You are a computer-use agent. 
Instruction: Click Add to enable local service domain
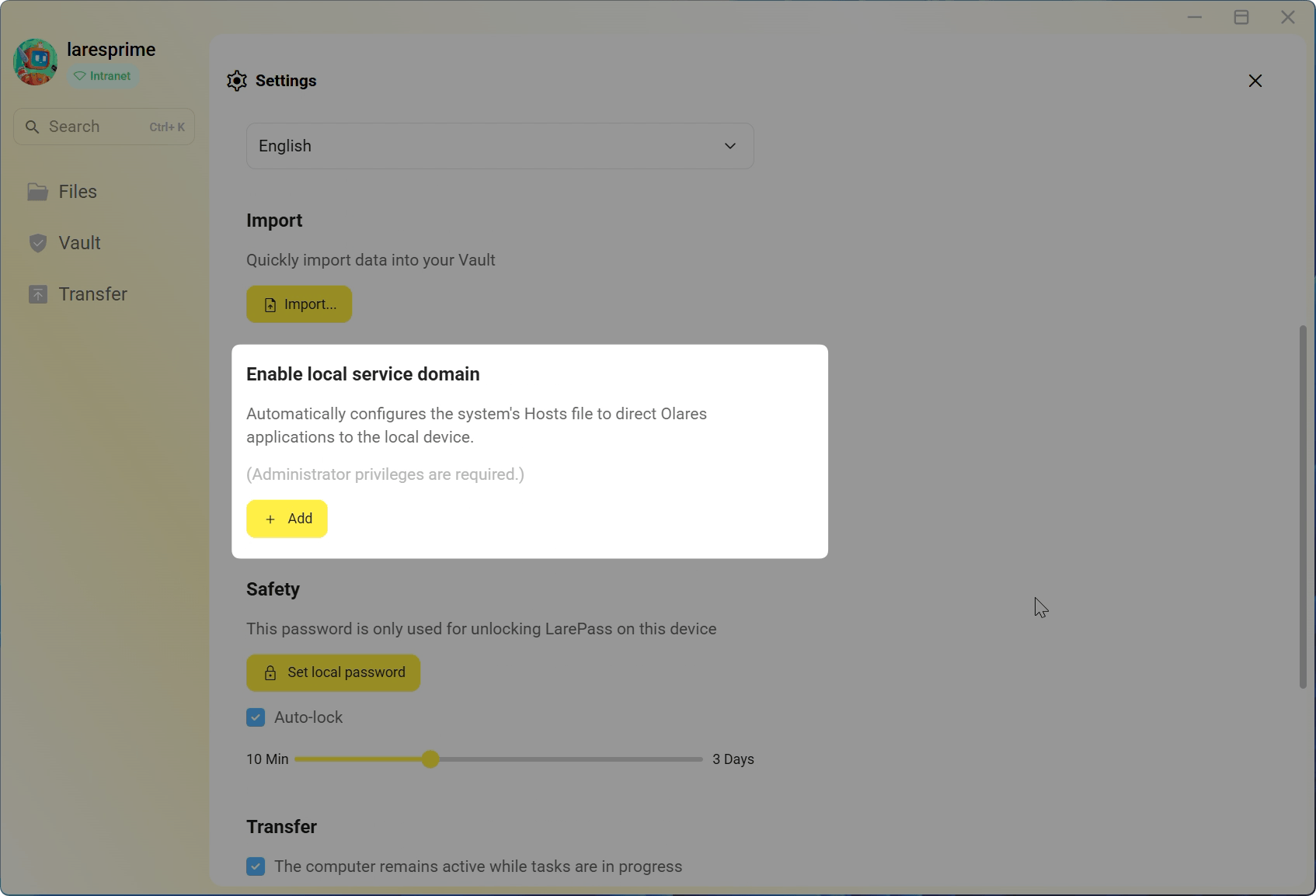click(287, 519)
